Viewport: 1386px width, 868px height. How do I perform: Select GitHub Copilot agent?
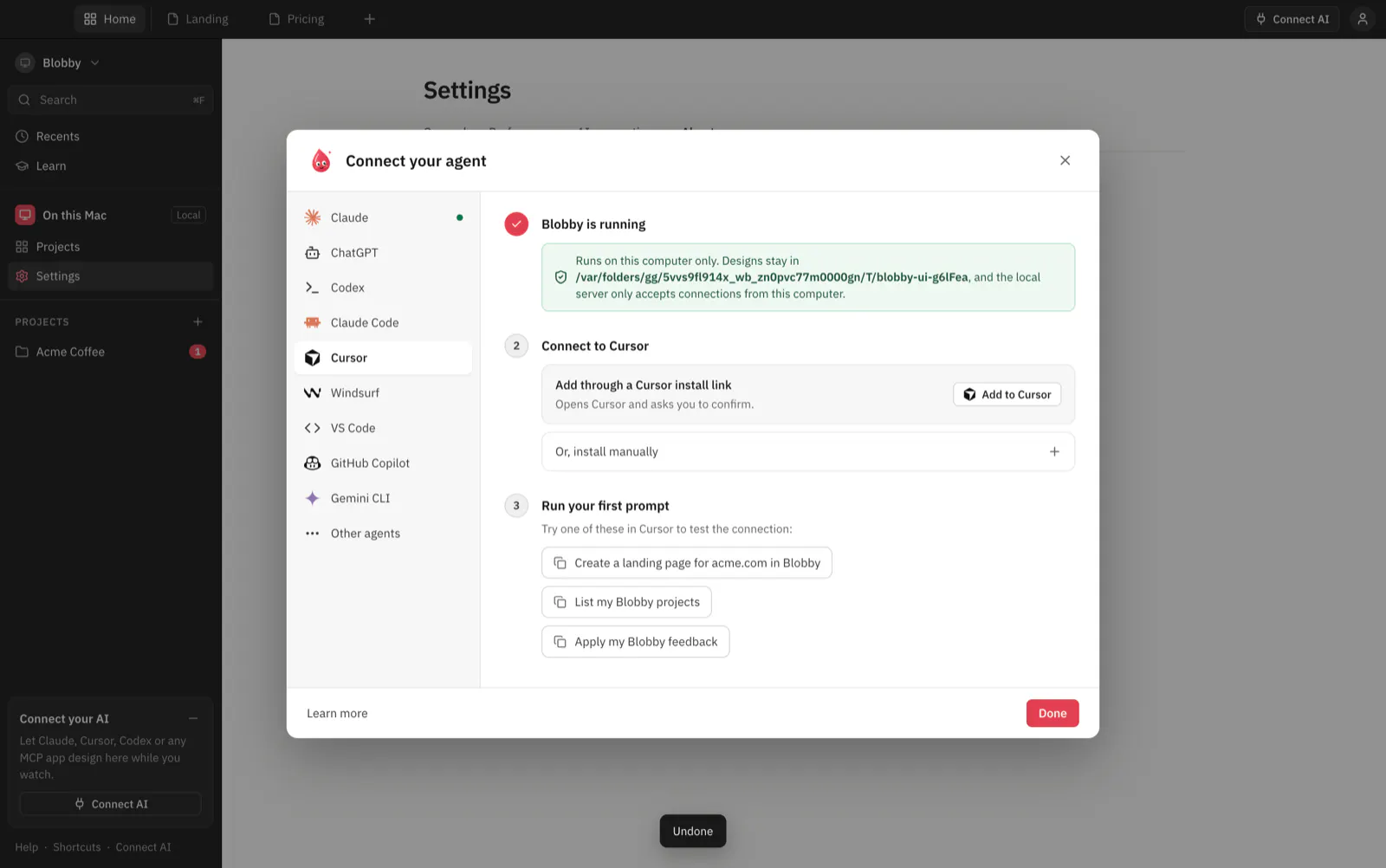pyautogui.click(x=383, y=463)
